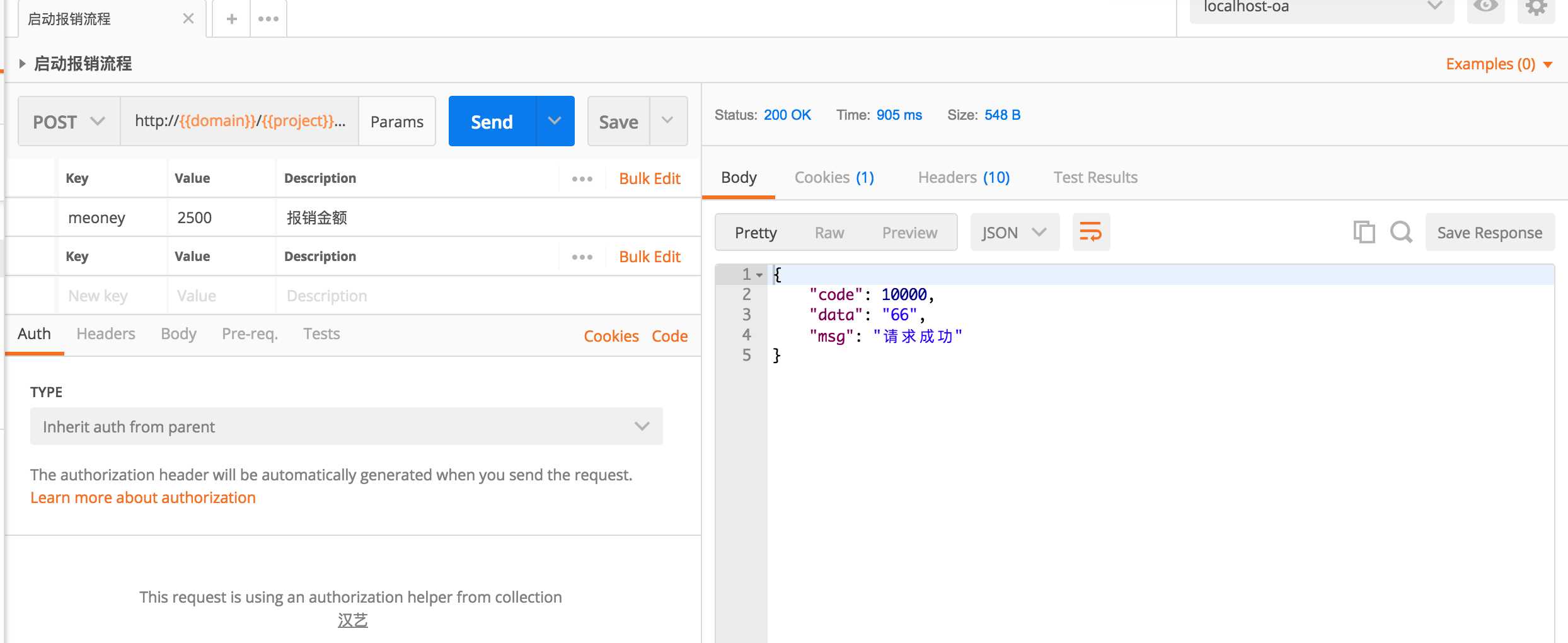Open request Cookies link
Viewport: 1568px width, 643px height.
click(x=611, y=336)
